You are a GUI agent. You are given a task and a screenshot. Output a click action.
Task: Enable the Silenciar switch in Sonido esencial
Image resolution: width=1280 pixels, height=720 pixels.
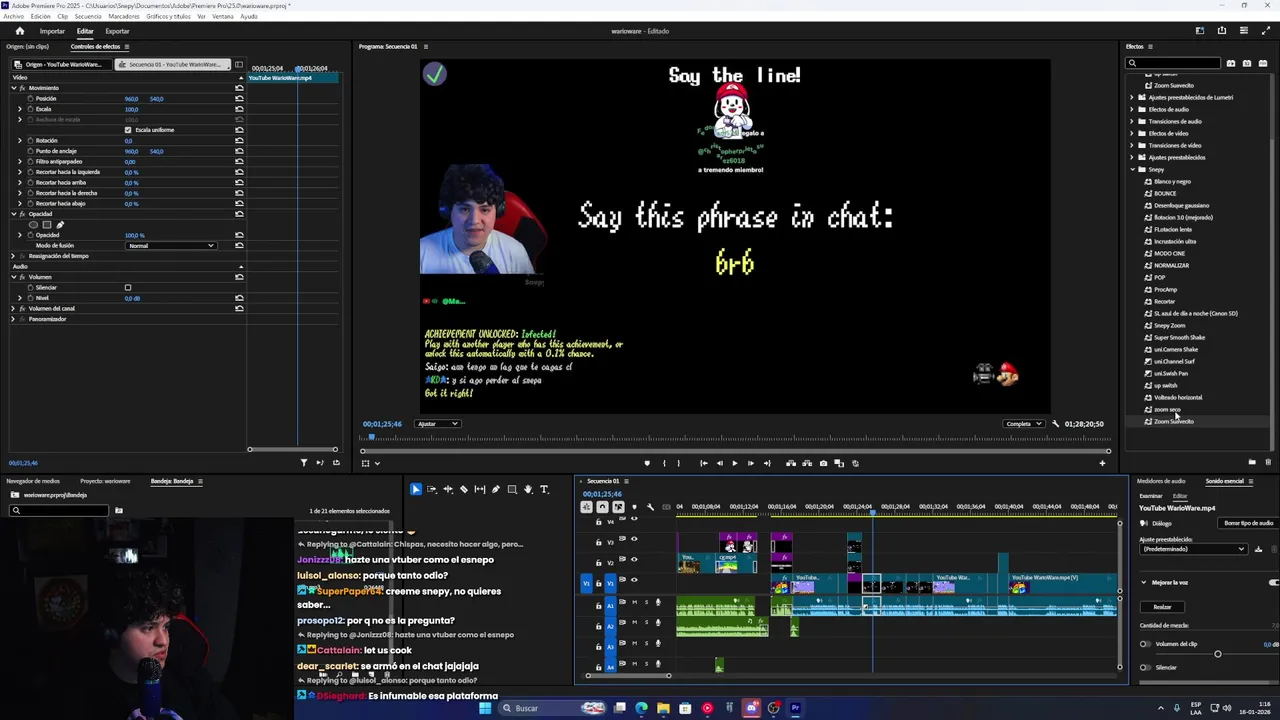(1145, 667)
